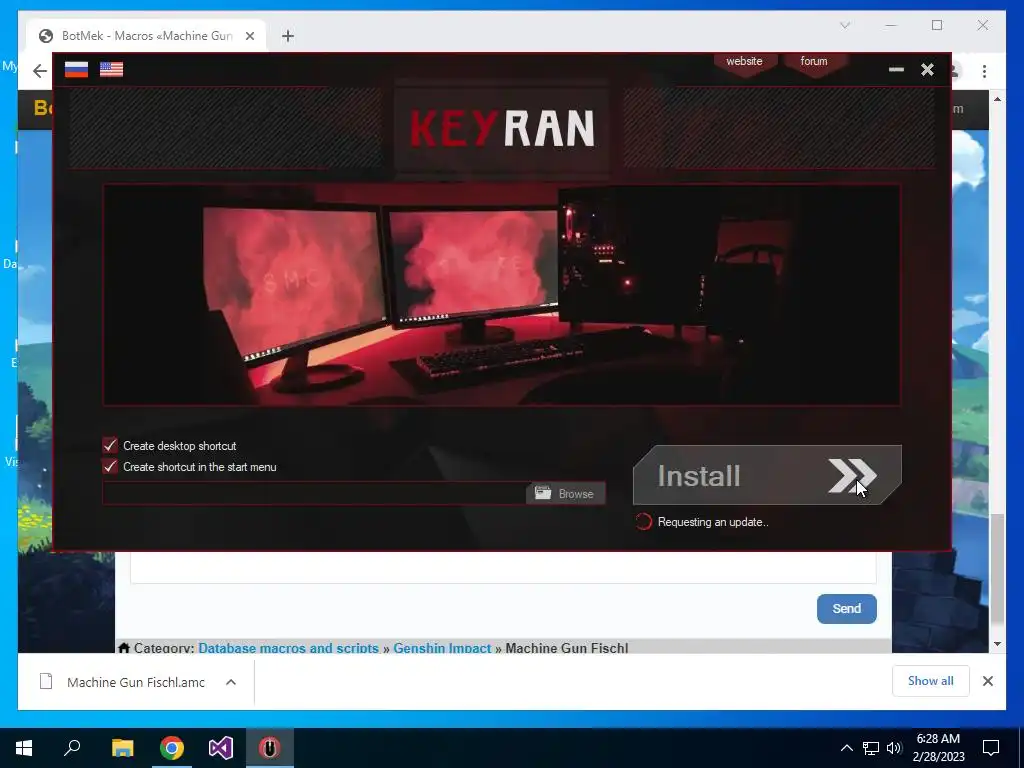Open the Genshin Impact category link
The height and width of the screenshot is (768, 1024).
click(x=442, y=648)
